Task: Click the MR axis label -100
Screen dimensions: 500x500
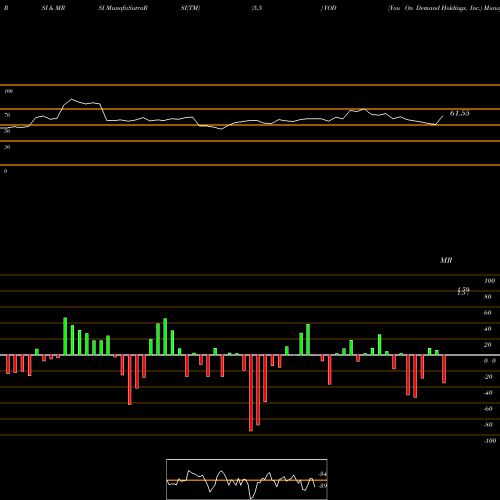Action: 490,441
